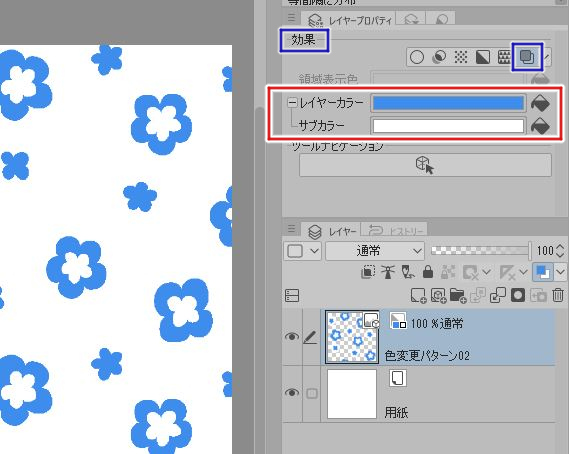Select the 用紙 layer thumbnail
This screenshot has height=454, width=569.
click(352, 394)
